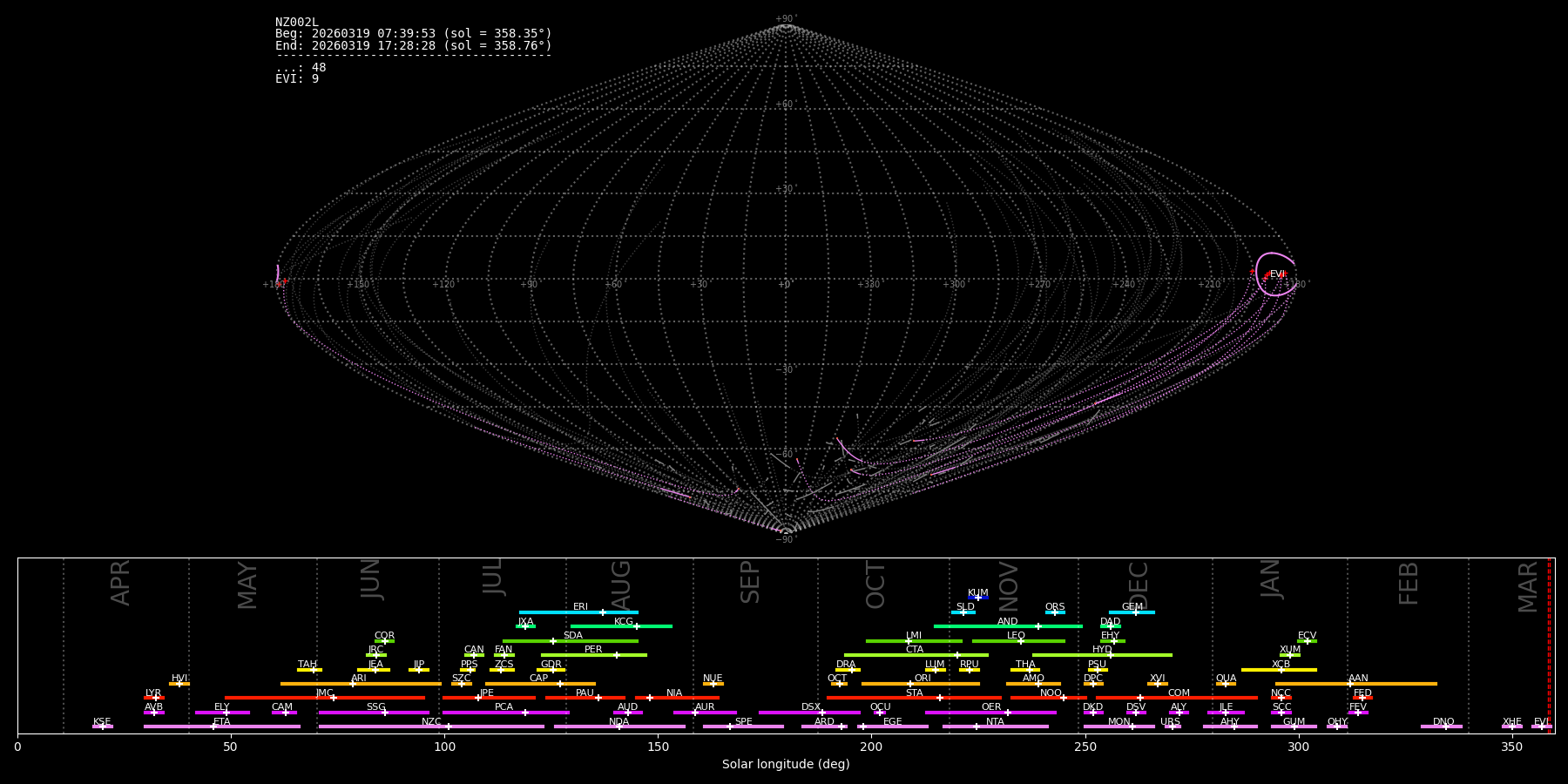Click the 300 tick on solar longitude axis
1568x784 pixels.
(1298, 747)
